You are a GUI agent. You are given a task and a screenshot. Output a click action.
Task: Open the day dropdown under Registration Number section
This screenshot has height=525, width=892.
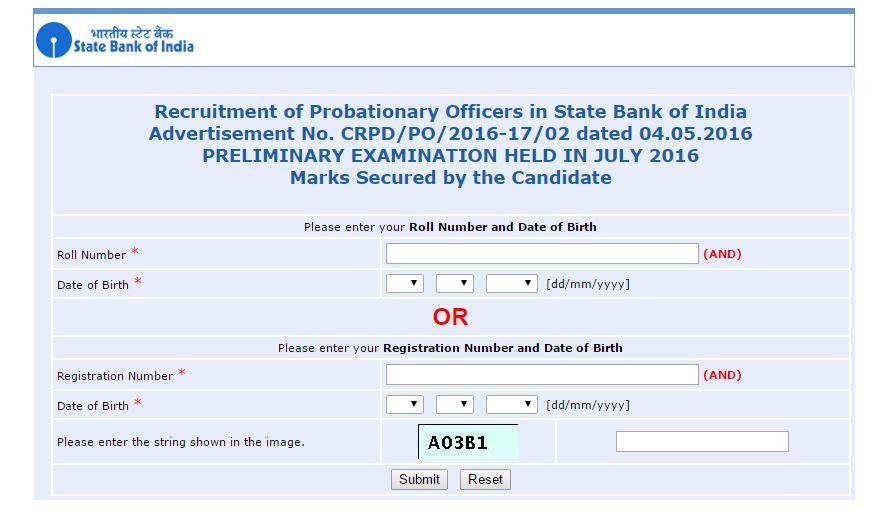coord(404,404)
